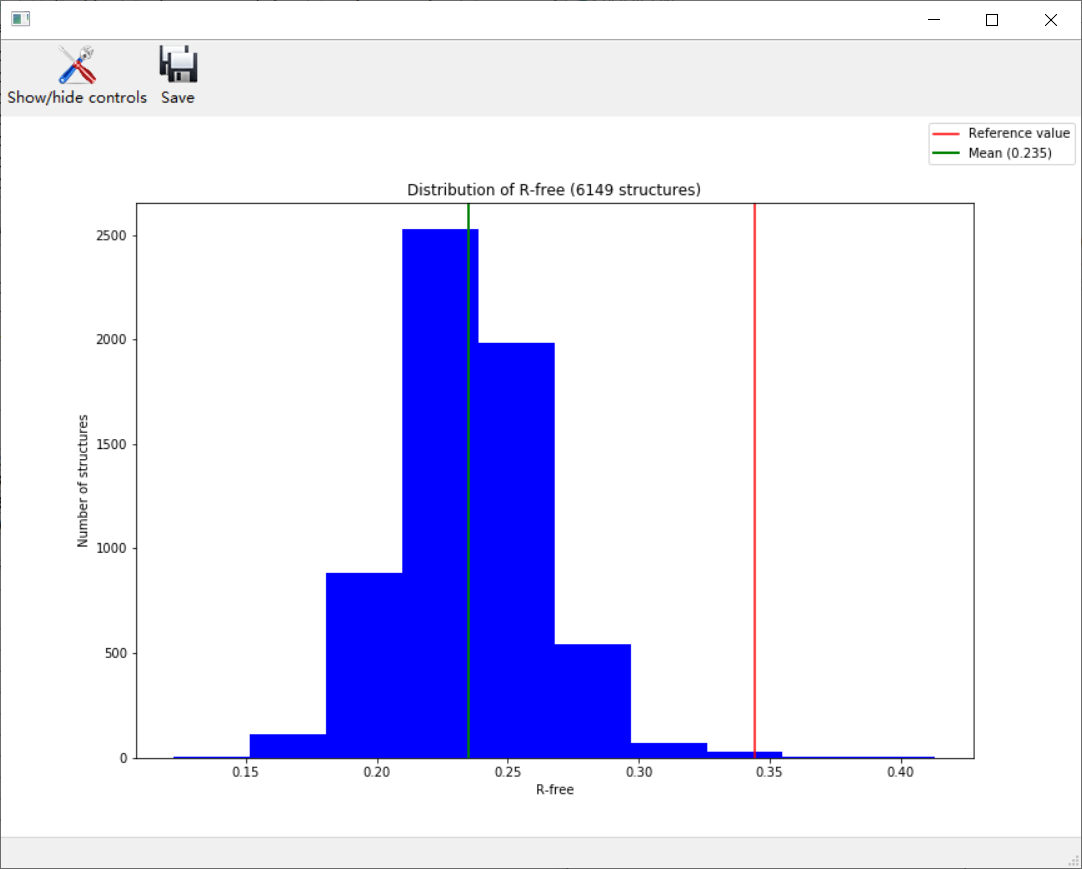
Task: Click the histogram bar between 0.18 and 0.21
Action: click(364, 665)
